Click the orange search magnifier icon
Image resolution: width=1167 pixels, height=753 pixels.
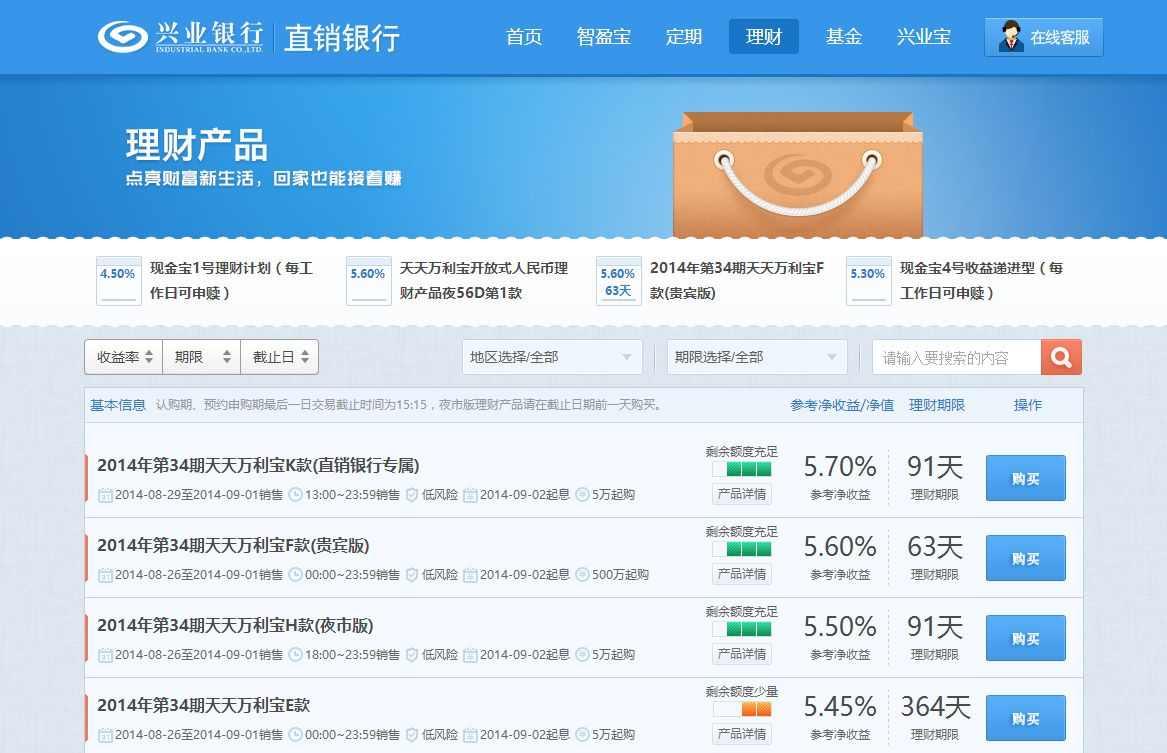1061,358
